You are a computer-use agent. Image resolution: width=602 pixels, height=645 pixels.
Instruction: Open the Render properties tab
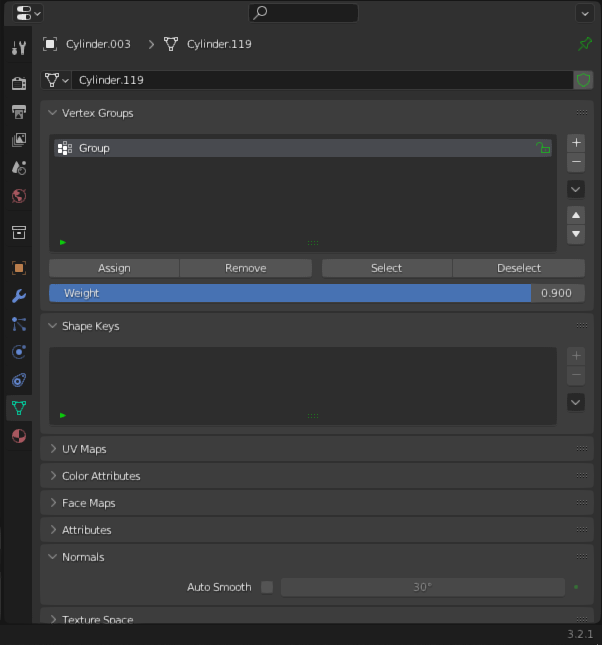click(x=19, y=84)
